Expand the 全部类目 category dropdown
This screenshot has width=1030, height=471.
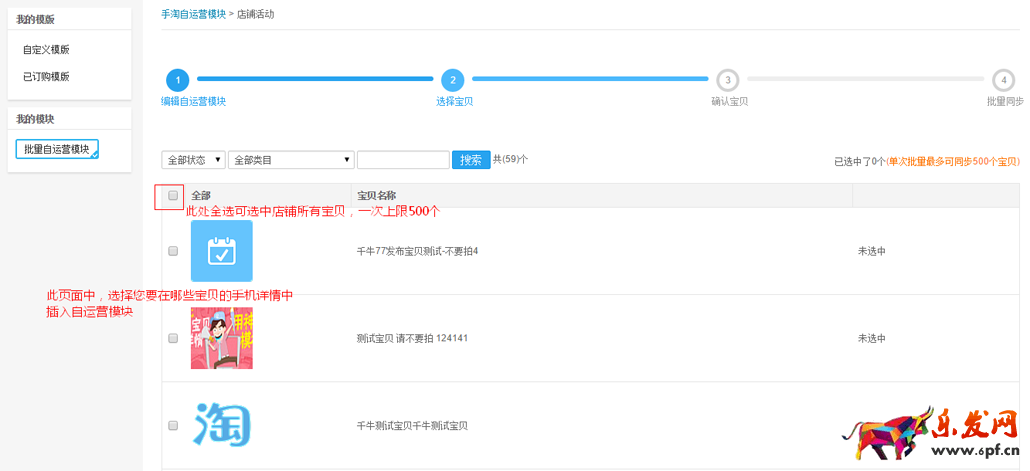click(291, 160)
